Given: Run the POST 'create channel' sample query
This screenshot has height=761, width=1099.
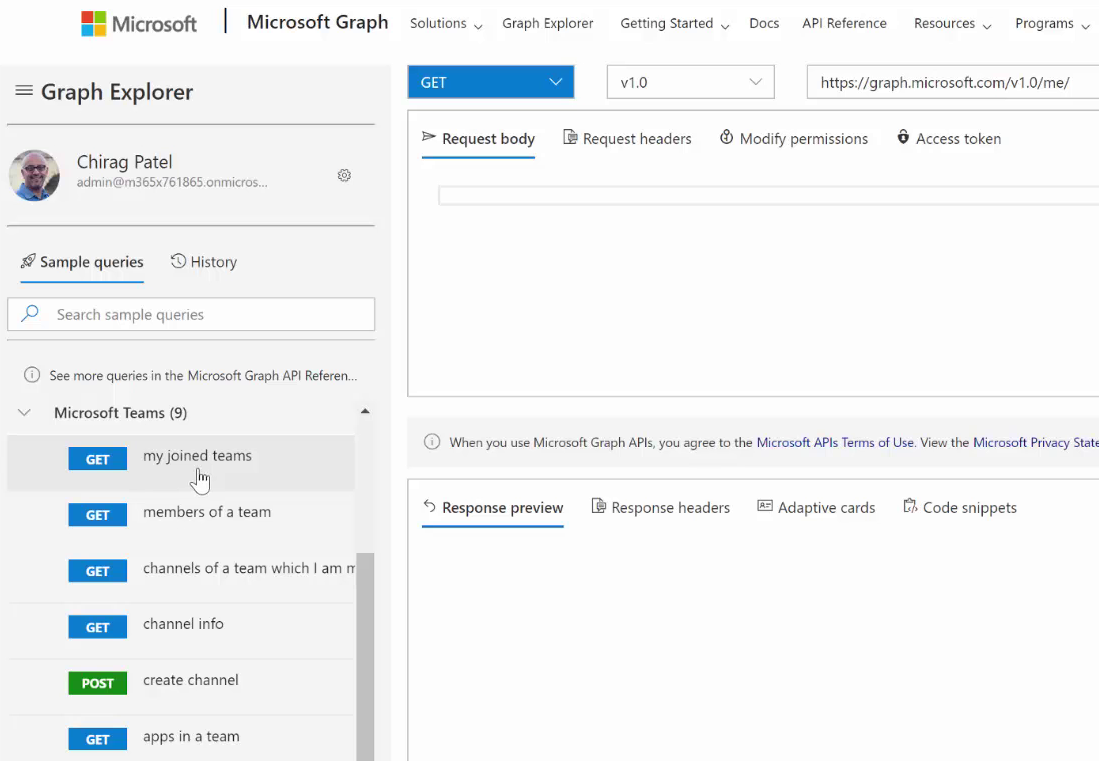Looking at the screenshot, I should (181, 687).
